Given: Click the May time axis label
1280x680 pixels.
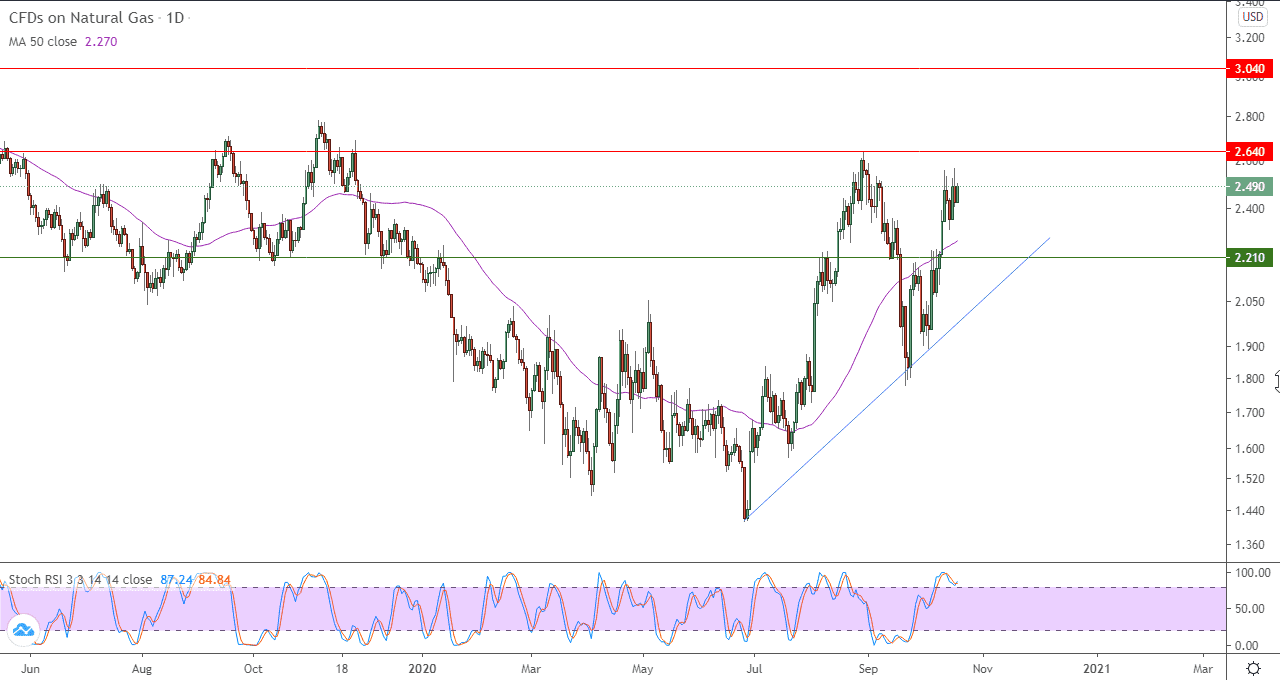Looking at the screenshot, I should pyautogui.click(x=644, y=668).
